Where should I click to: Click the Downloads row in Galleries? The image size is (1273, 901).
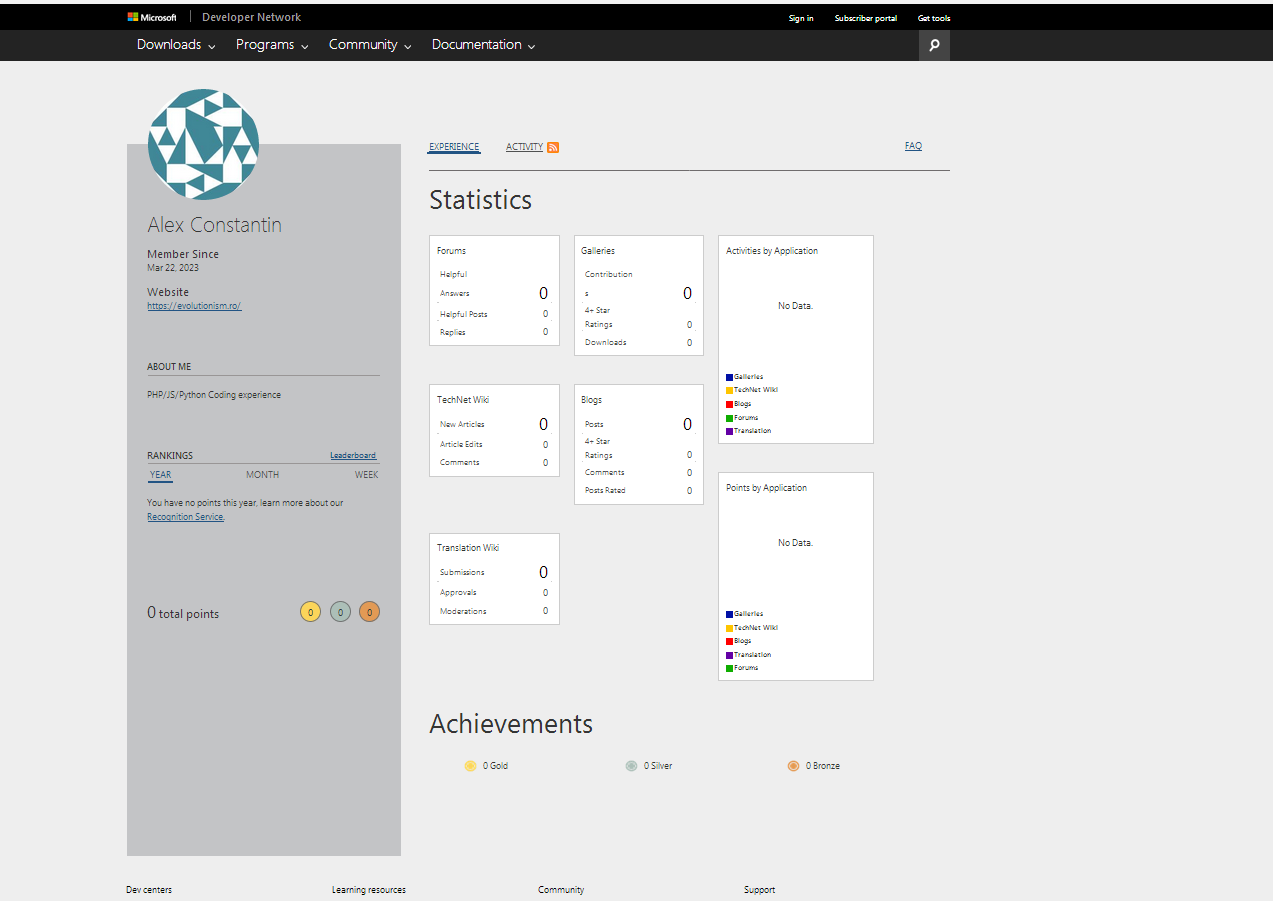638,342
